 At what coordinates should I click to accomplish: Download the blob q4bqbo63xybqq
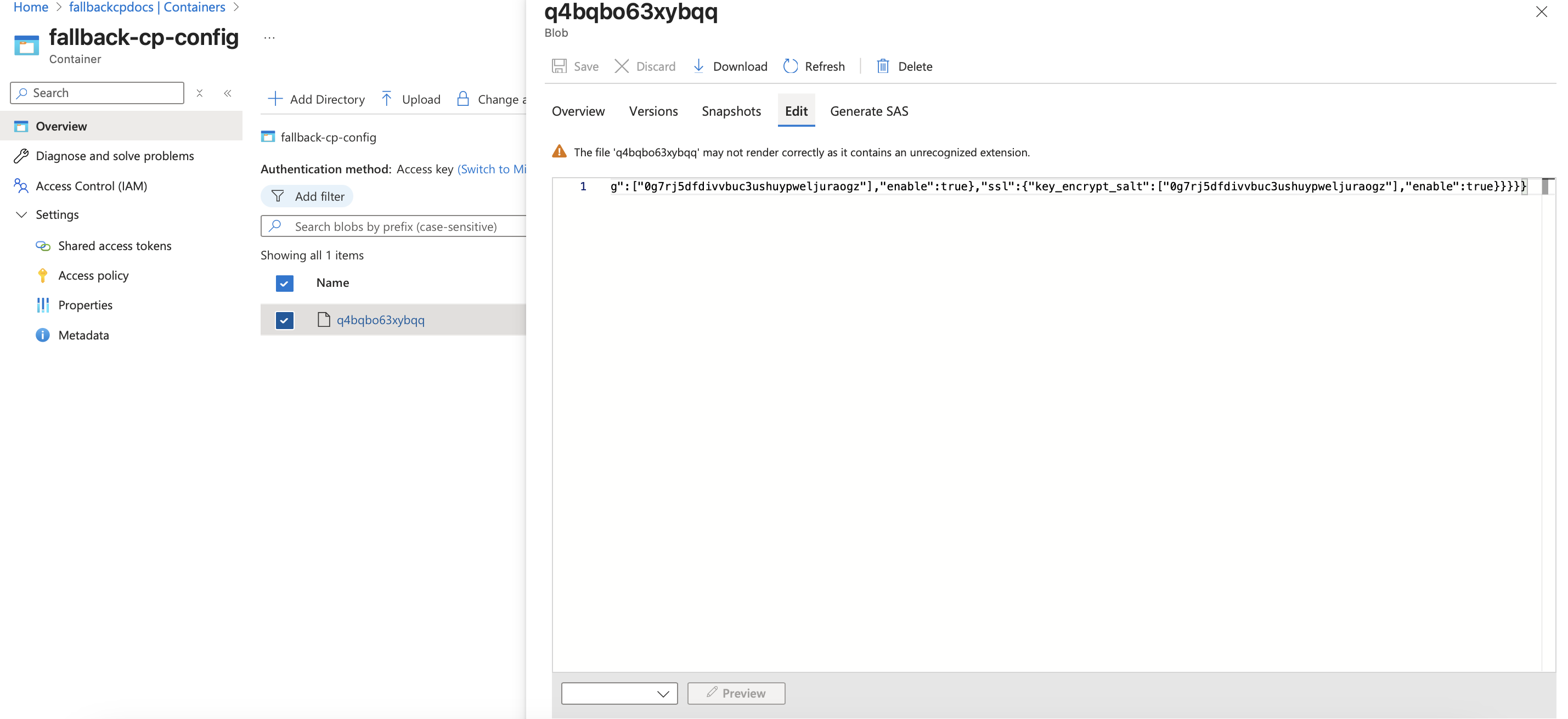pos(729,66)
